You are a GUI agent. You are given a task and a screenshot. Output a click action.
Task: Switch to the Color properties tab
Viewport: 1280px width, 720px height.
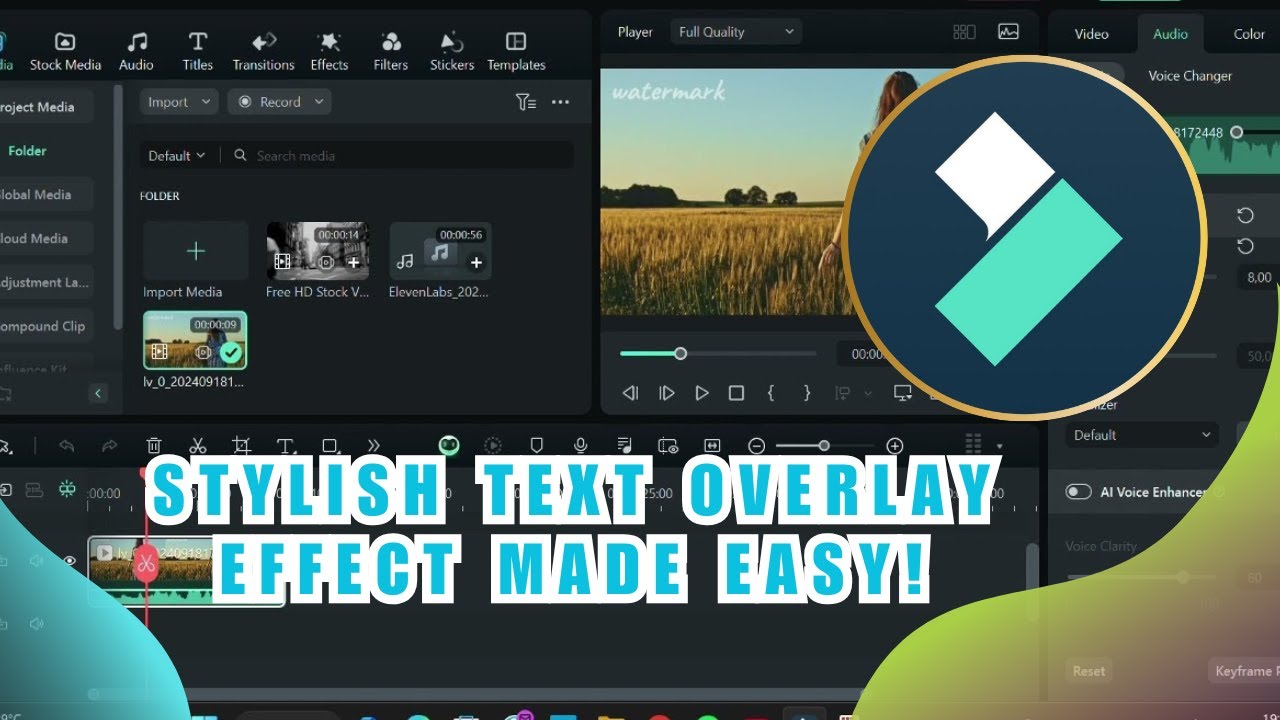tap(1249, 34)
